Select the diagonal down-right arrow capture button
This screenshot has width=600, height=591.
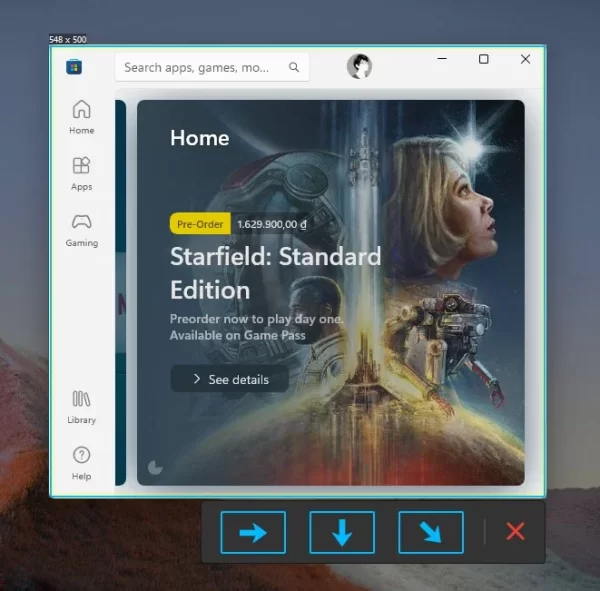coord(431,532)
